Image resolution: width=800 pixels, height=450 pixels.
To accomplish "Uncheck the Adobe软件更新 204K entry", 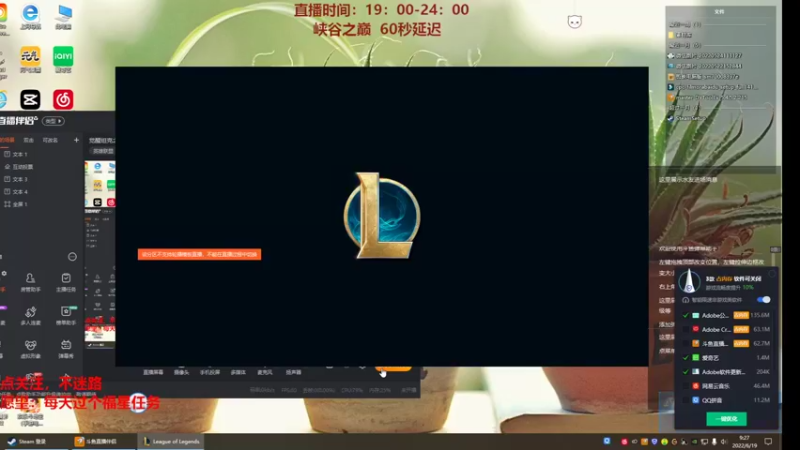I will click(686, 372).
